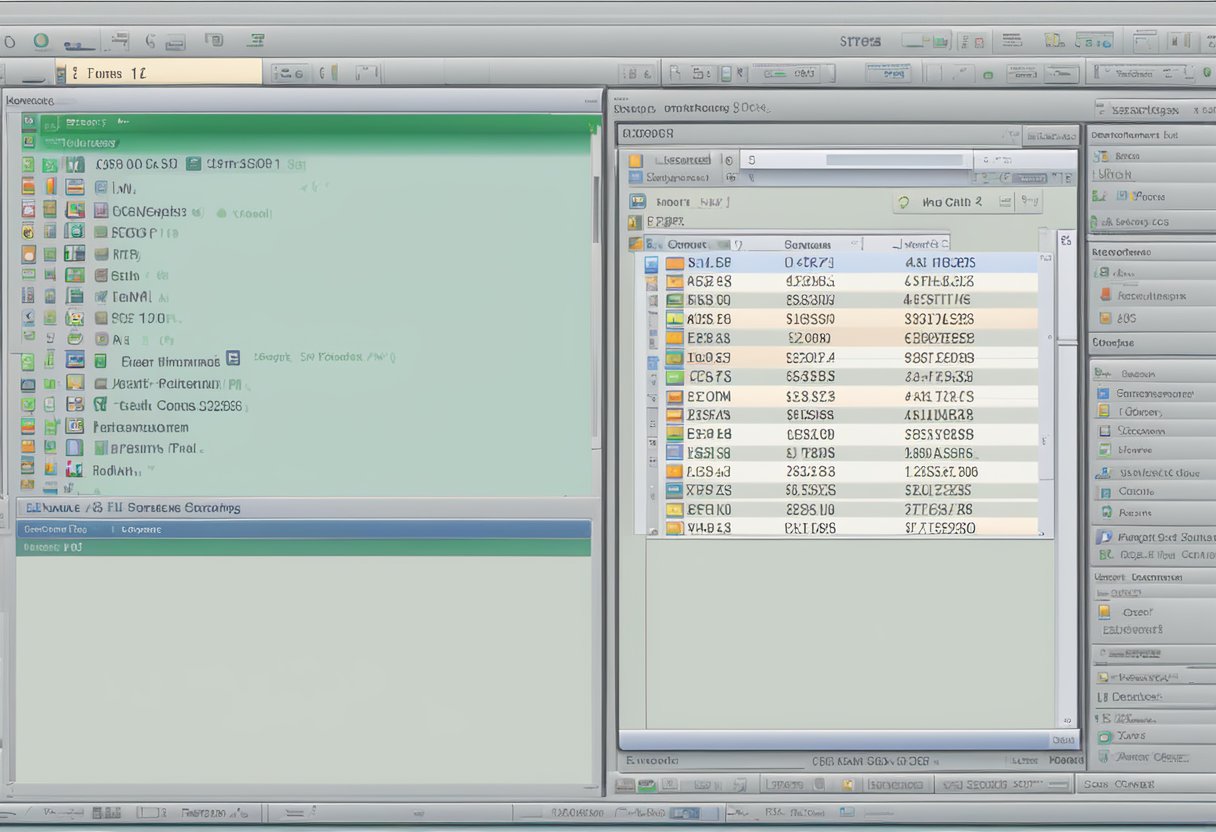Toggle the green check icon before 'Geuth Conus'
Image resolution: width=1216 pixels, height=832 pixels.
point(100,405)
